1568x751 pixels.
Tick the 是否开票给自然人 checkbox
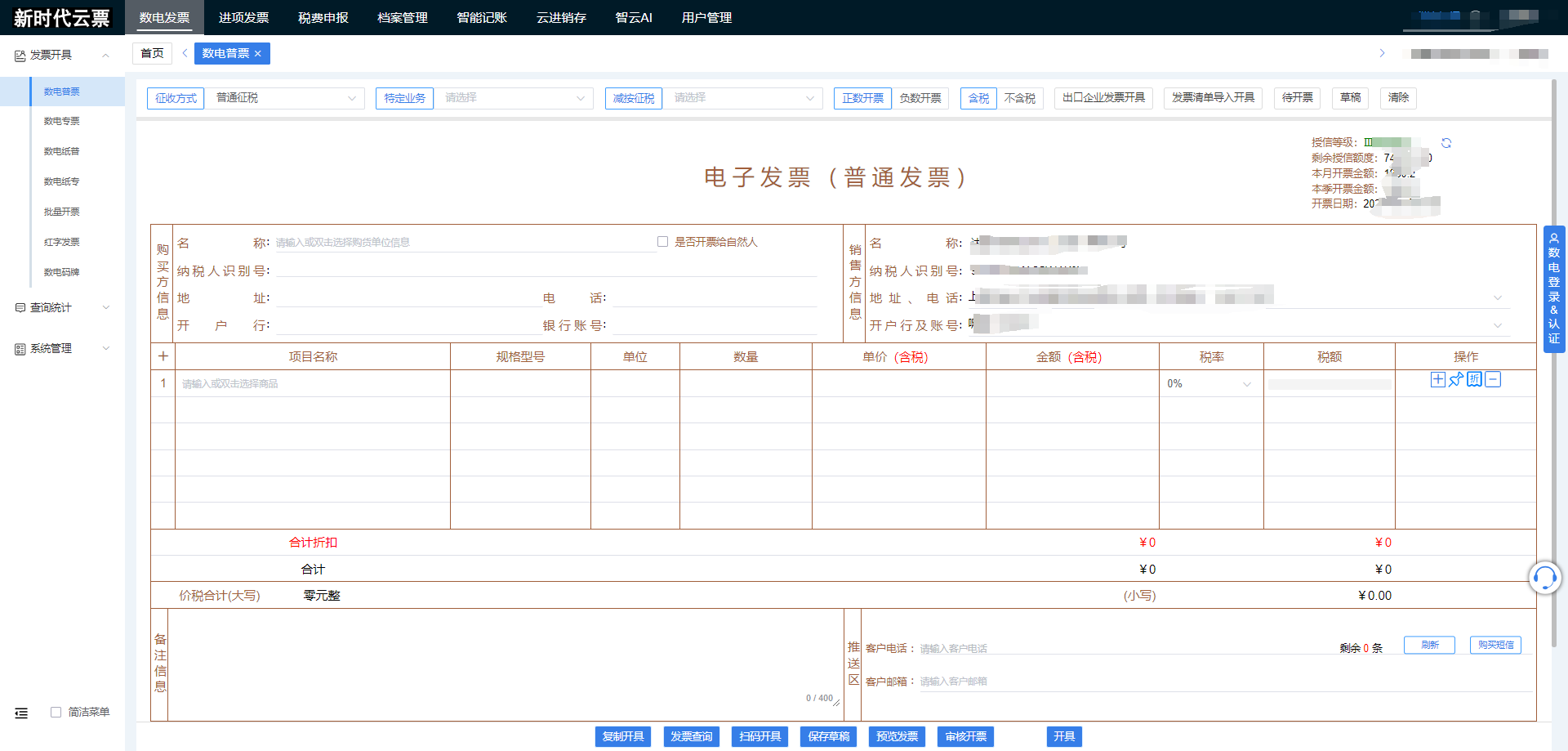(662, 242)
